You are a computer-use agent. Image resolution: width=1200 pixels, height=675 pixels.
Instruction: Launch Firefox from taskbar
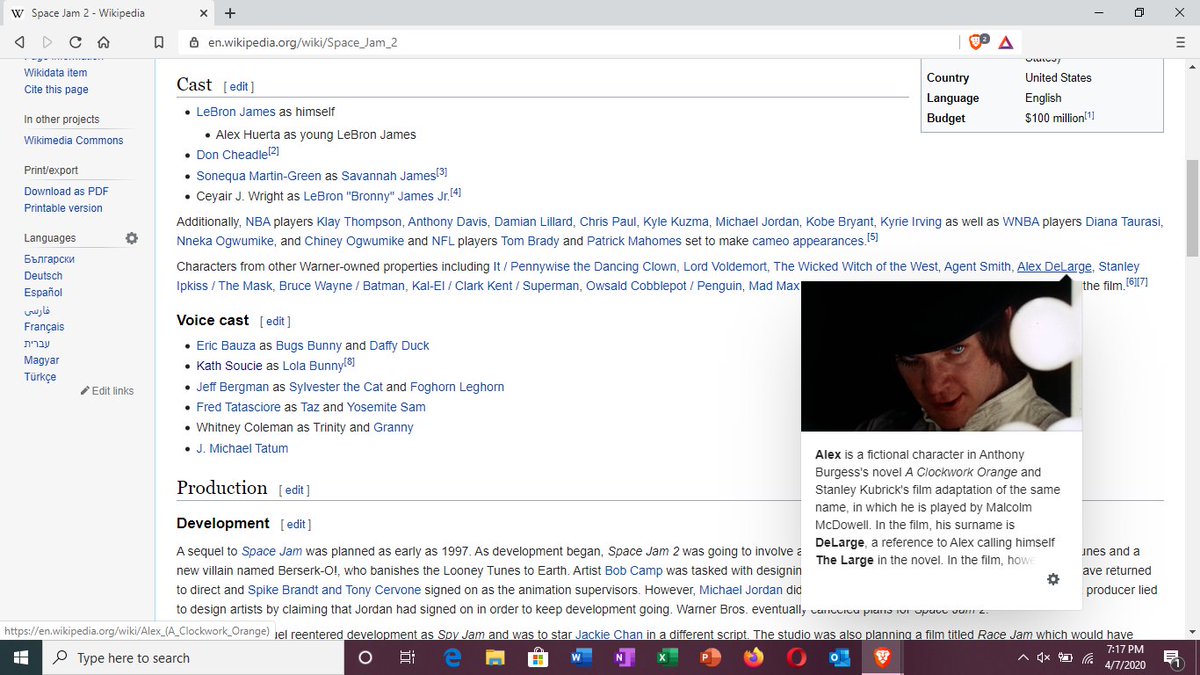coord(753,657)
